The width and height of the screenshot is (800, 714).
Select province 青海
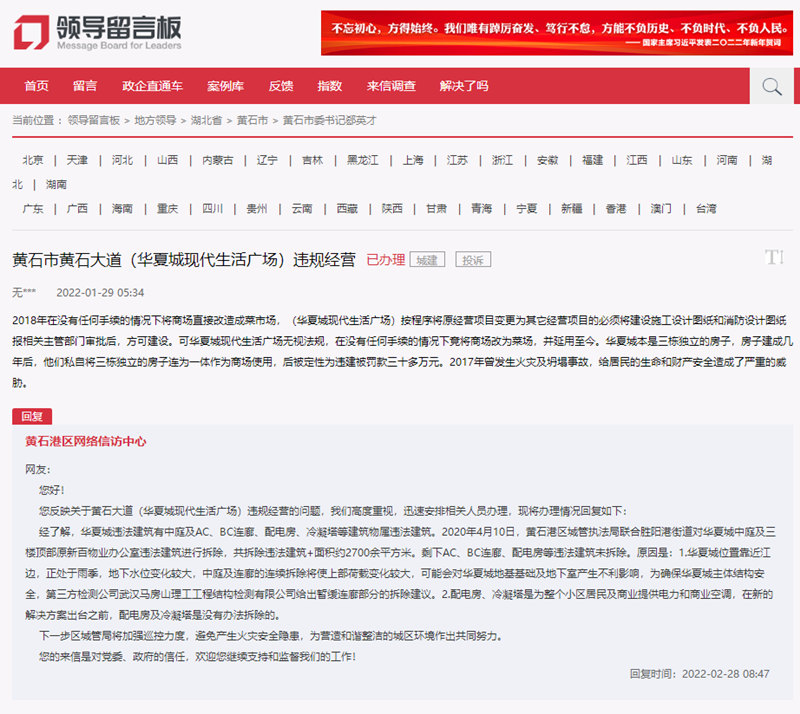point(482,209)
